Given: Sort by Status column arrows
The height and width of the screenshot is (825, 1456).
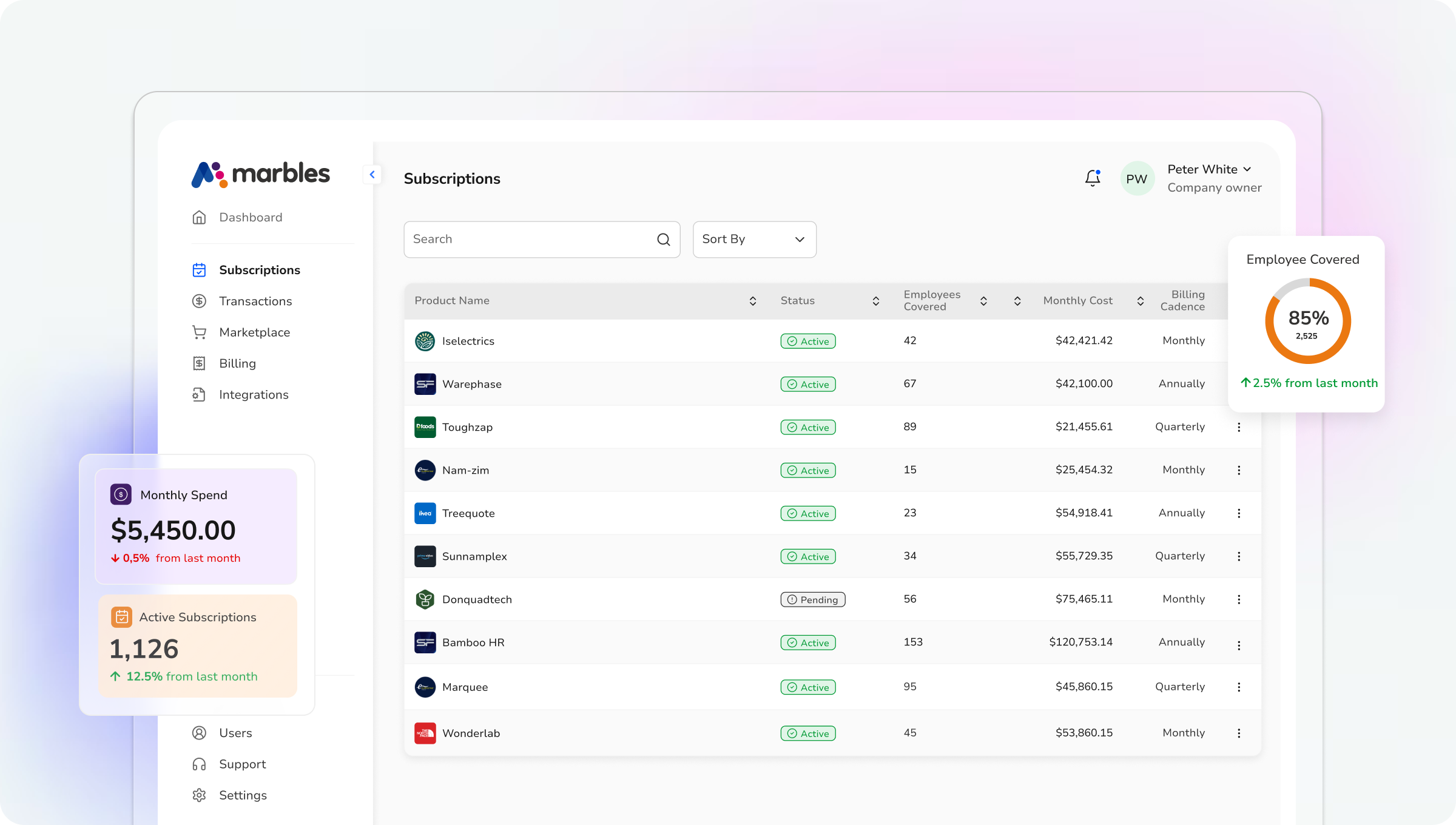Looking at the screenshot, I should tap(876, 301).
